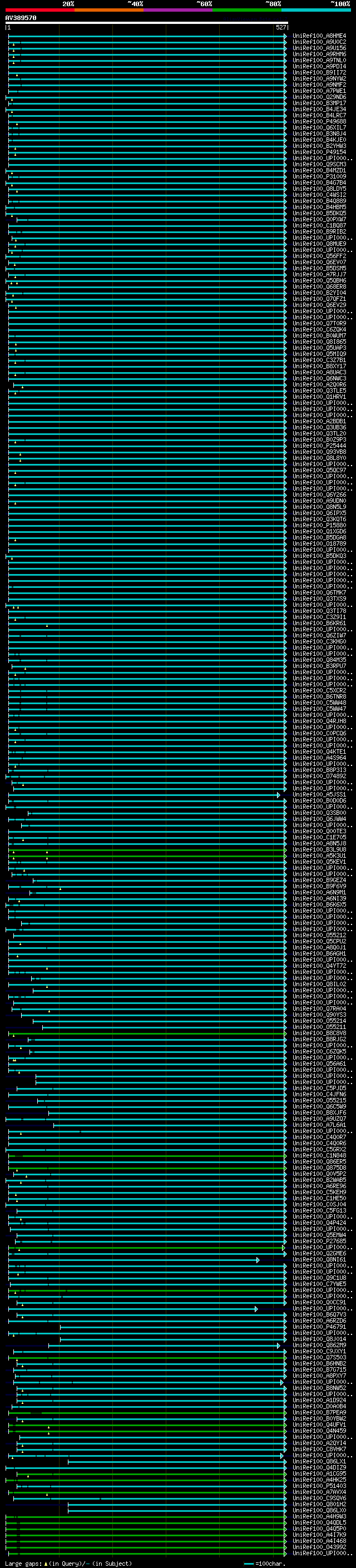
Task: Click the UniRef100_Q8NI61 entry
Action: click(319, 1260)
